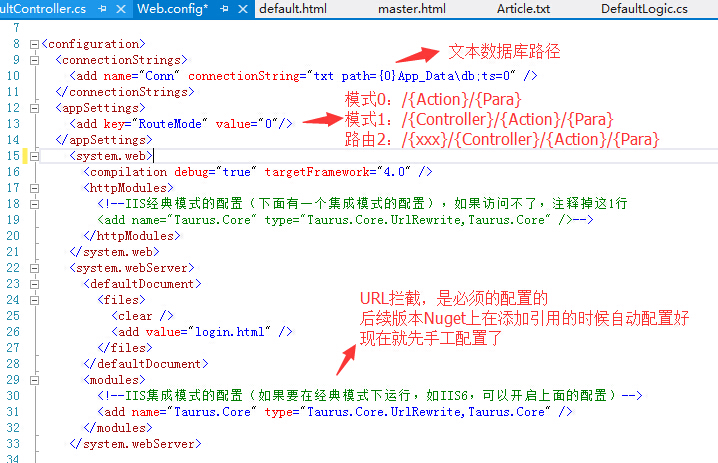This screenshot has width=718, height=463.
Task: Collapse the appSettings section on line 12
Action: click(x=34, y=109)
